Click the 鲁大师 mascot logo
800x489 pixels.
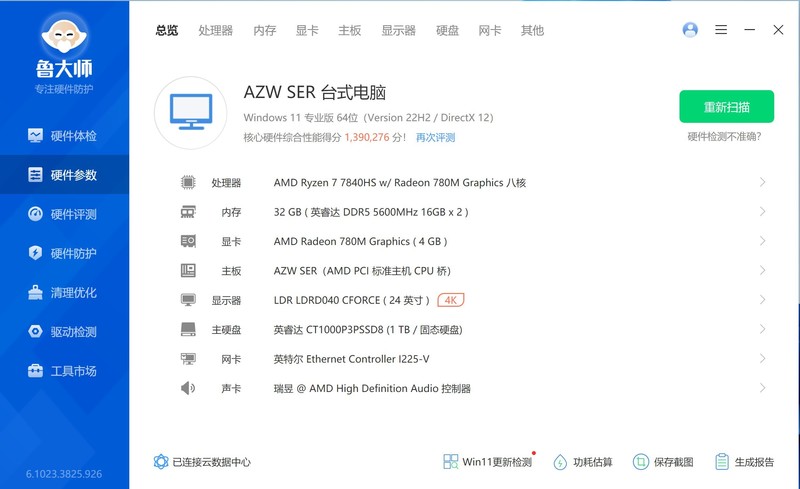click(64, 34)
